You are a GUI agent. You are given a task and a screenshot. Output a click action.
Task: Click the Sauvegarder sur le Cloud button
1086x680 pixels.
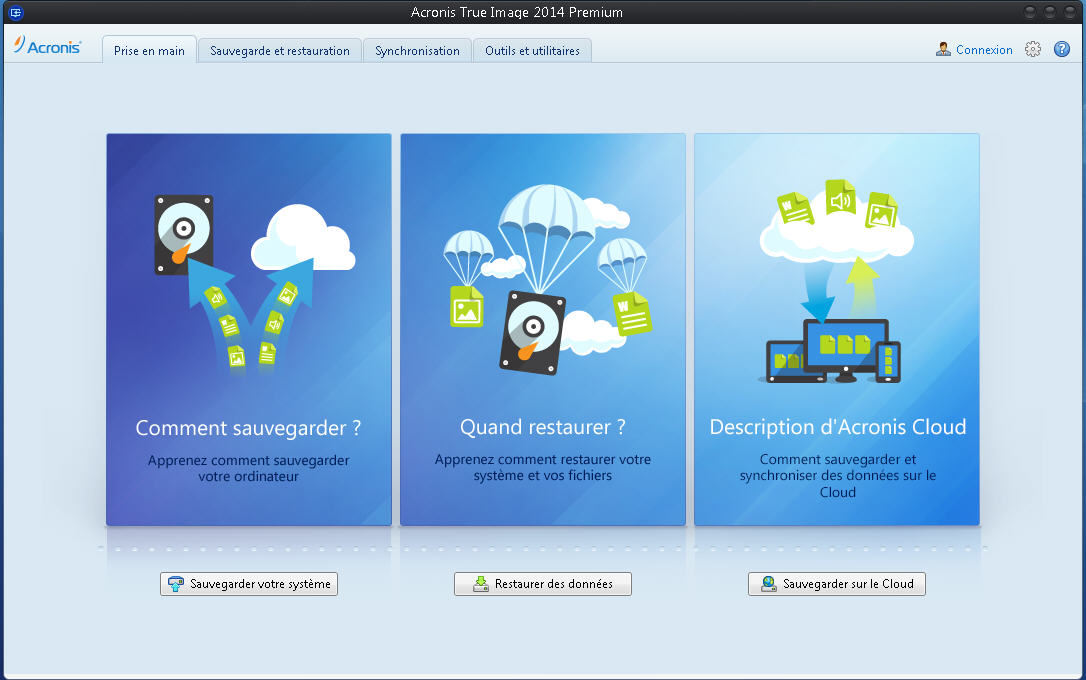[x=837, y=584]
